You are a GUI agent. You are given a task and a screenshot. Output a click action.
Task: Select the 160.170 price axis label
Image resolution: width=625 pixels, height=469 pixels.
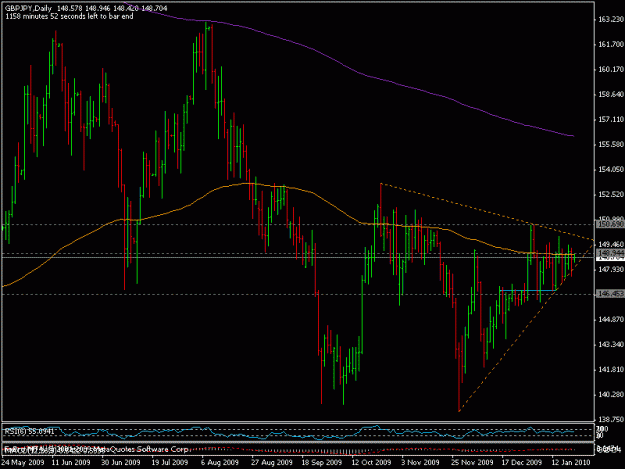click(611, 69)
